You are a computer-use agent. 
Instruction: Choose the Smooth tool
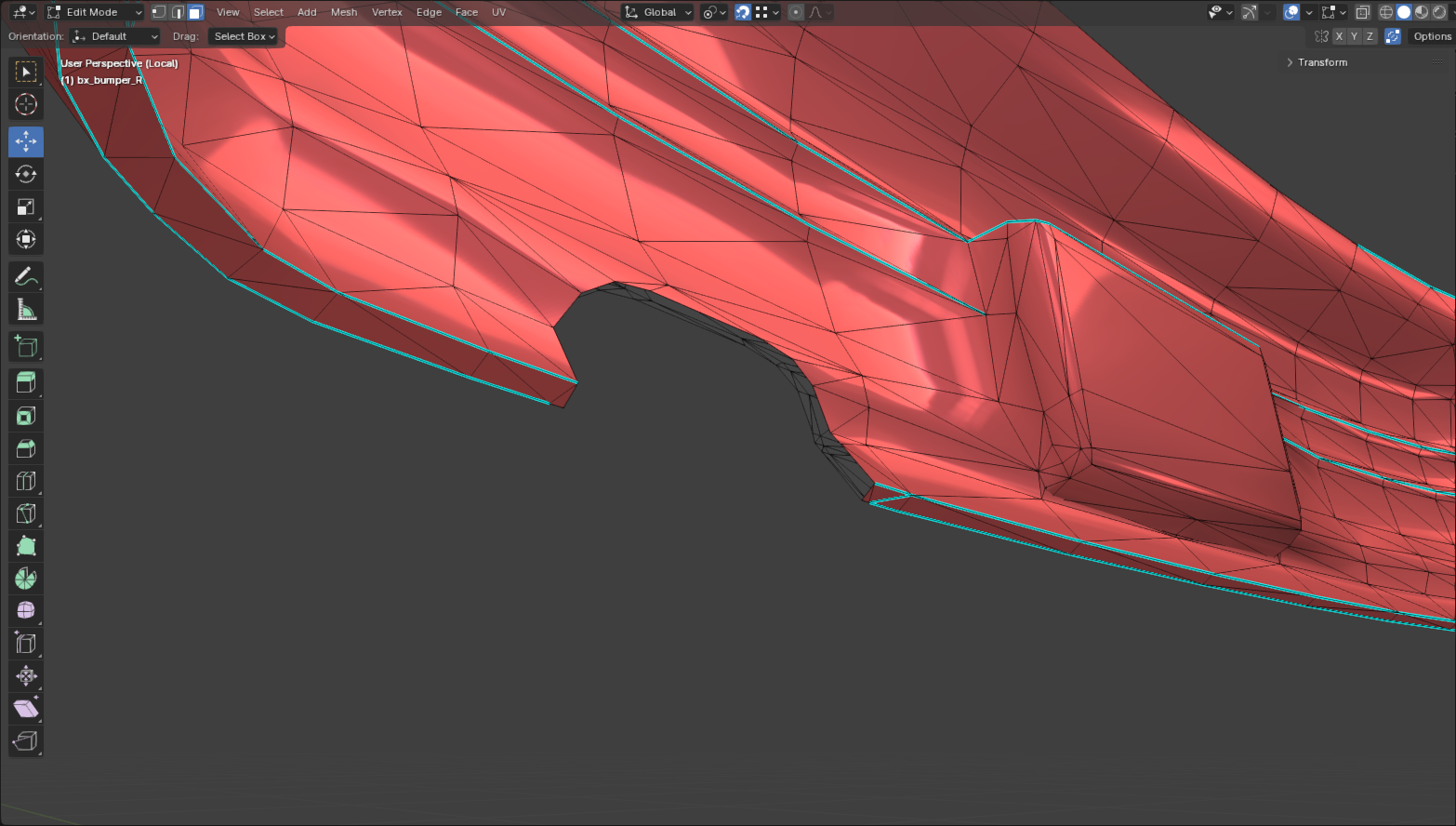point(26,611)
